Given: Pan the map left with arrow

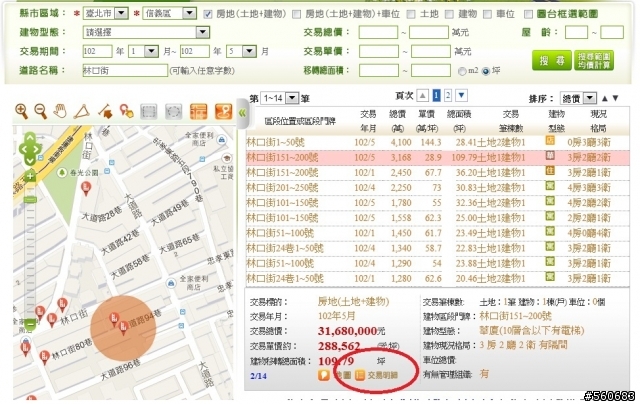Looking at the screenshot, I should coord(22,149).
